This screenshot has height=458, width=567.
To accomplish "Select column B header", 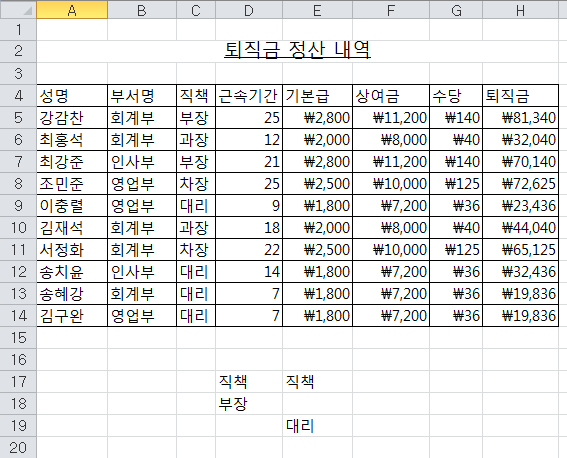I will coord(142,10).
